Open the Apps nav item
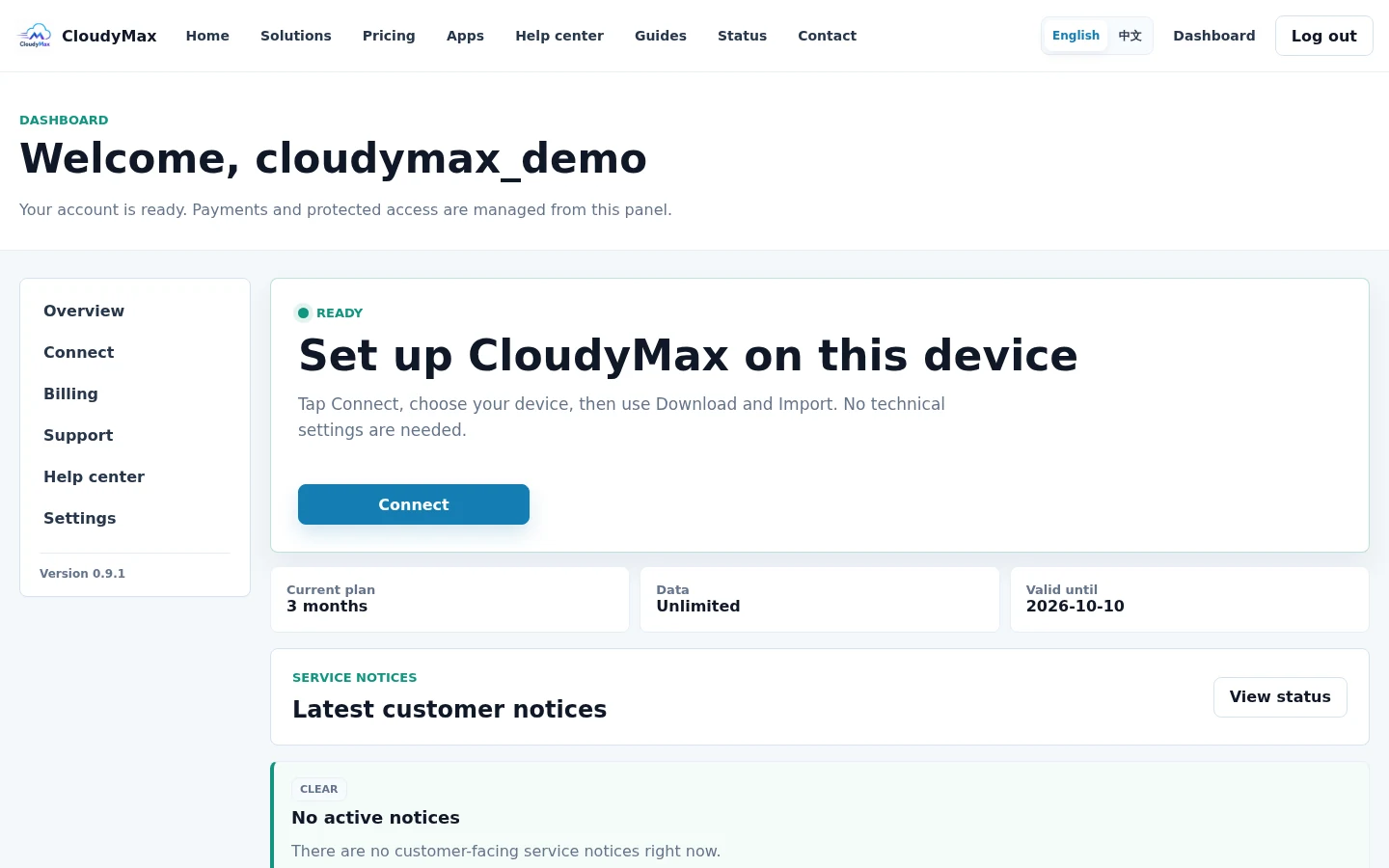 (465, 36)
